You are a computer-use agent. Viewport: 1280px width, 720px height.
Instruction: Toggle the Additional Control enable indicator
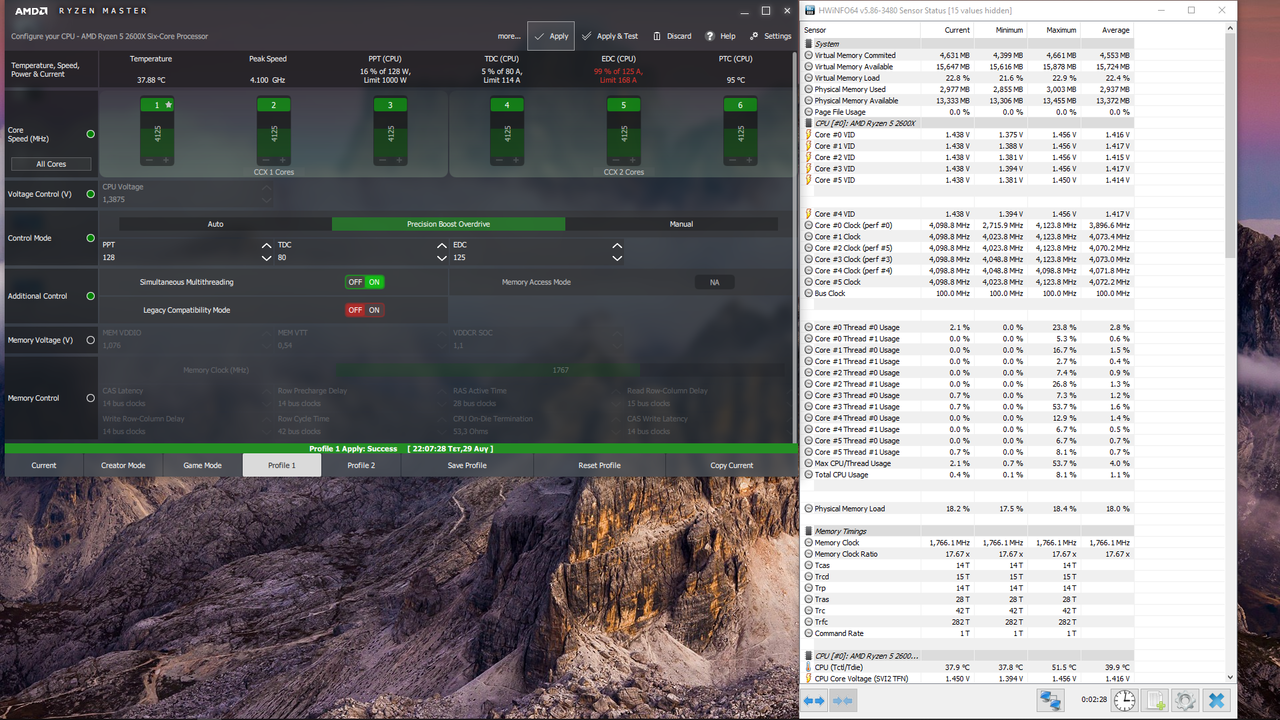point(91,296)
